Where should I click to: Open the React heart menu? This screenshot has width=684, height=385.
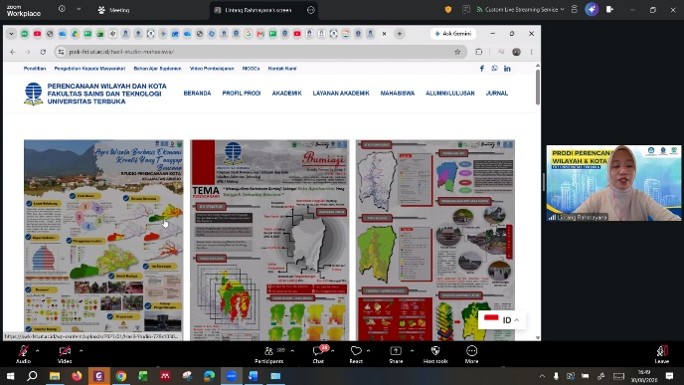click(x=356, y=354)
